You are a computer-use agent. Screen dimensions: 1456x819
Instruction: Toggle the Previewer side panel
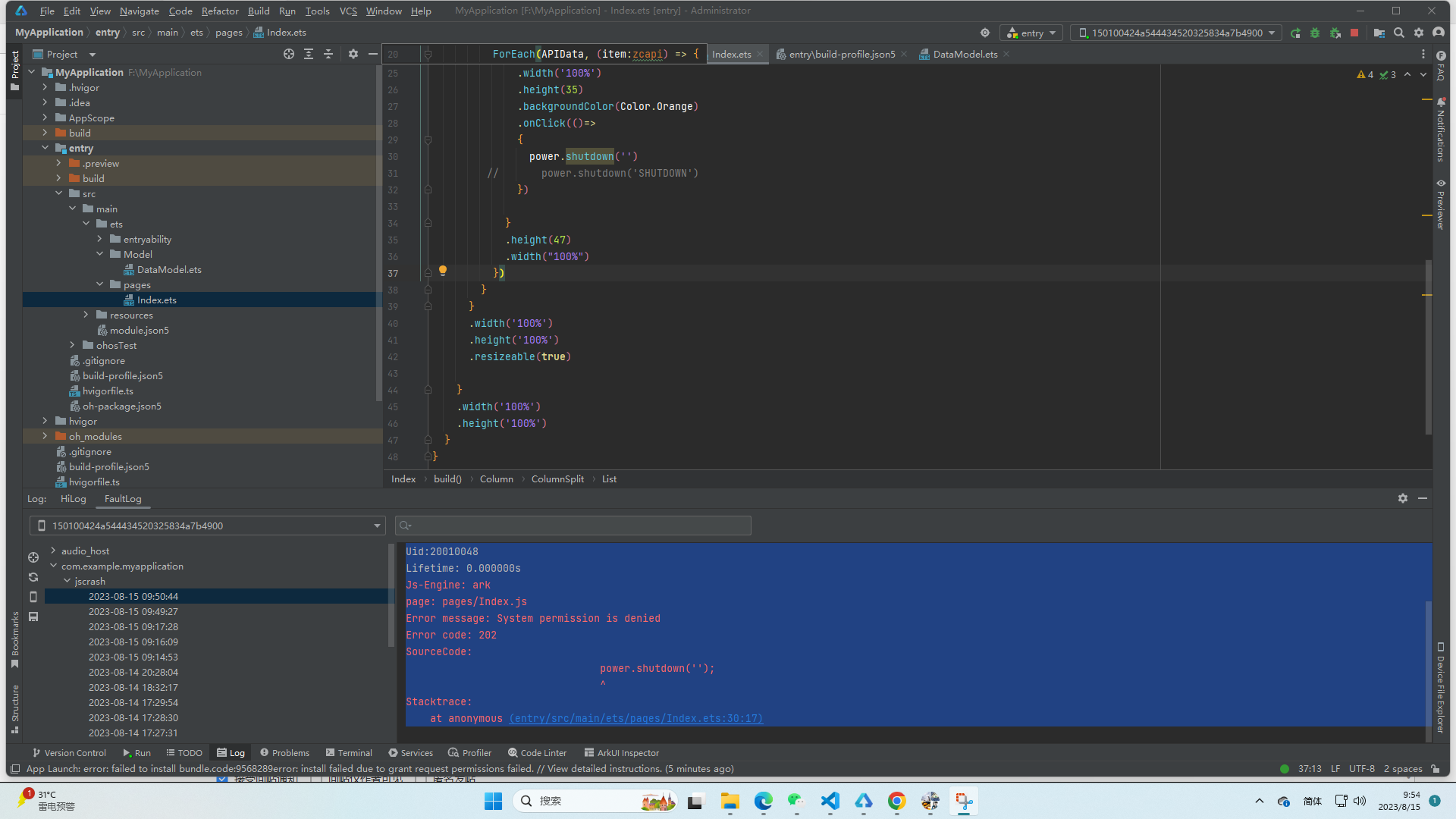1441,204
